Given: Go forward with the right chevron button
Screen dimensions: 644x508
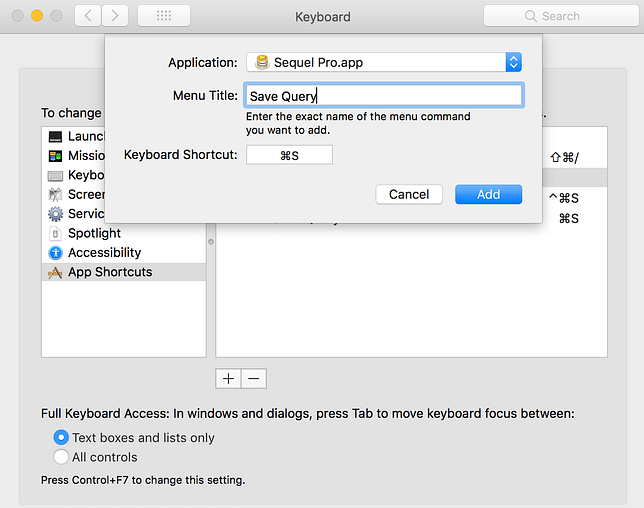Looking at the screenshot, I should pyautogui.click(x=115, y=16).
